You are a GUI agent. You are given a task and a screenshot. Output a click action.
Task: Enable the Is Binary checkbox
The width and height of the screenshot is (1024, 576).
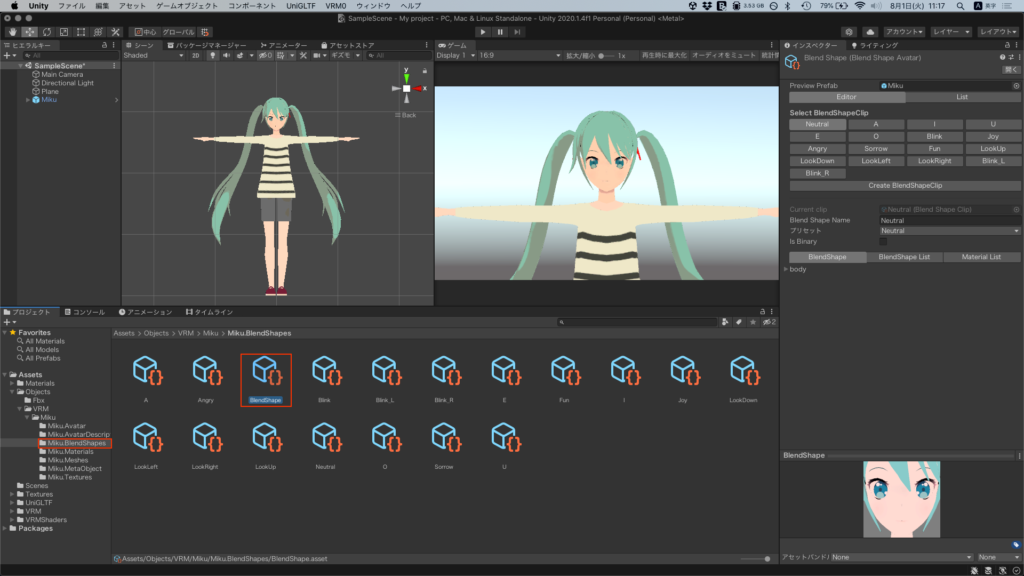[x=883, y=241]
